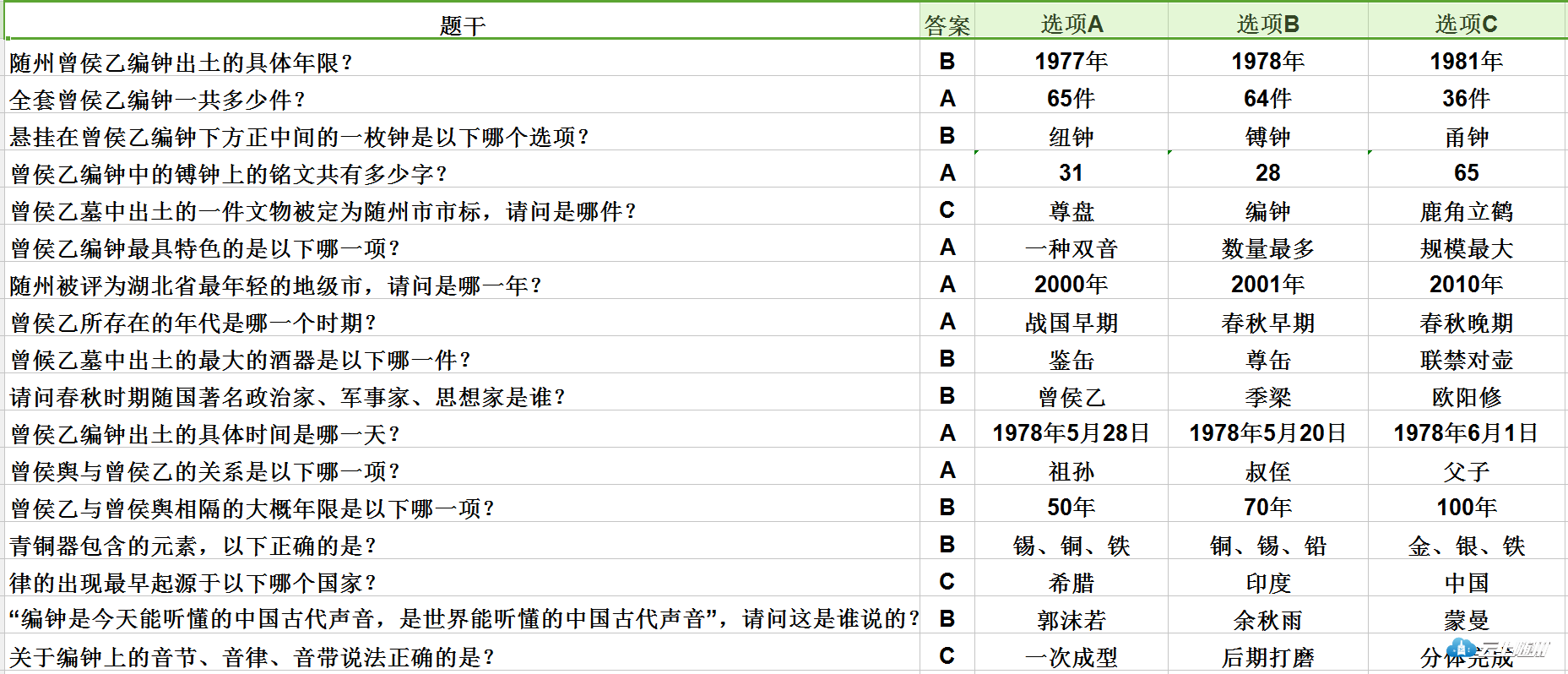Image resolution: width=1568 pixels, height=674 pixels.
Task: Click the 叔侄 cell
Action: coord(1267,471)
